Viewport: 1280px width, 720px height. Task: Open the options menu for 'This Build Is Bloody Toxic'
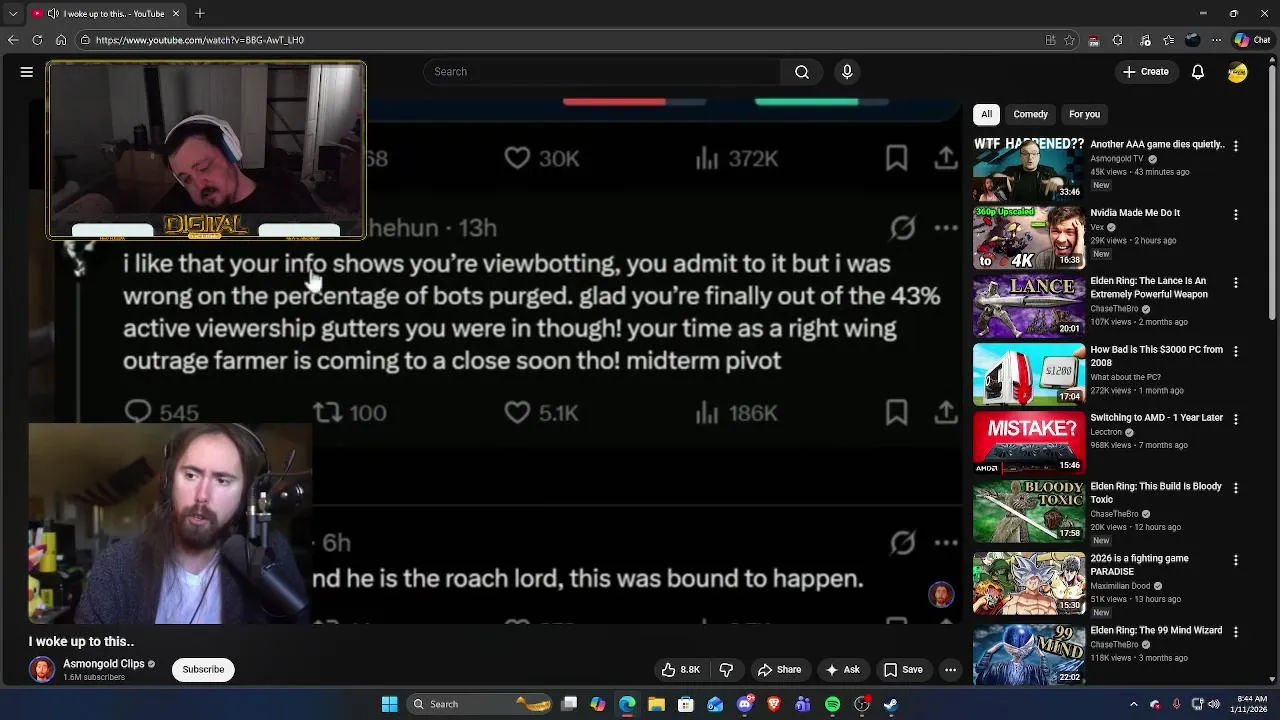pyautogui.click(x=1236, y=488)
